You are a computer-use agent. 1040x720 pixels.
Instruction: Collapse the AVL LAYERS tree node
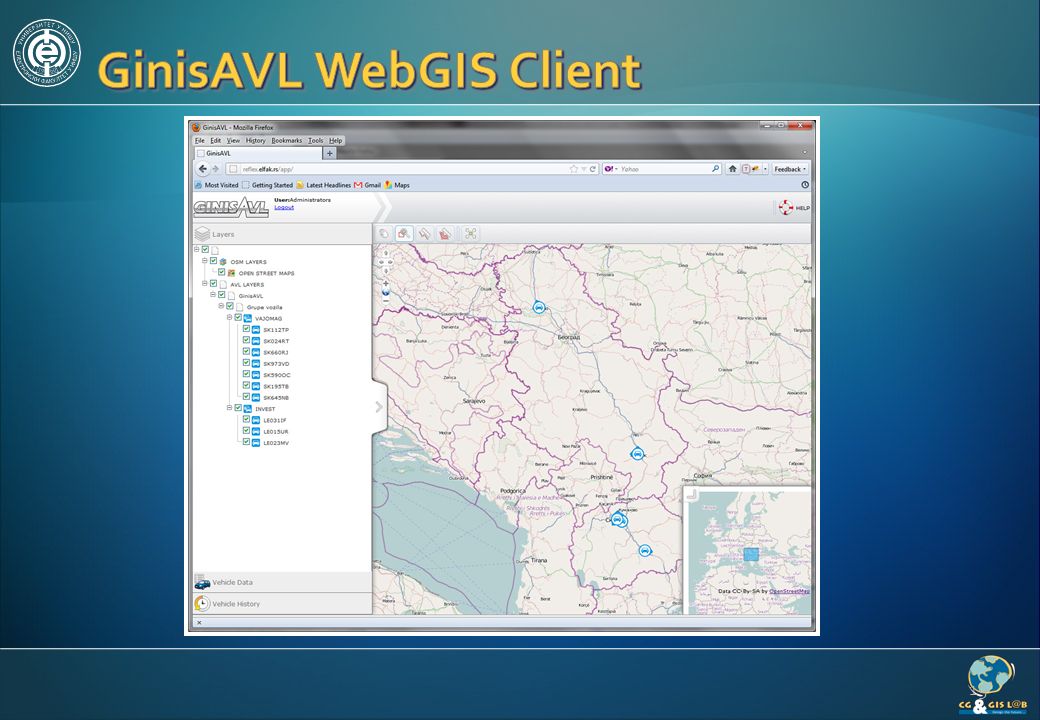point(205,283)
